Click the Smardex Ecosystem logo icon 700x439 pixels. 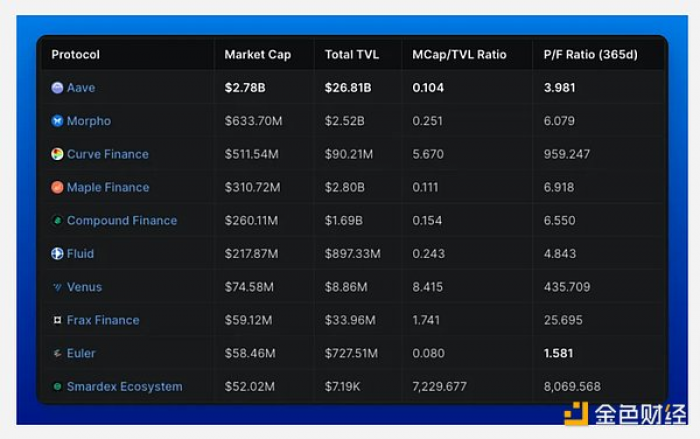[x=57, y=386]
